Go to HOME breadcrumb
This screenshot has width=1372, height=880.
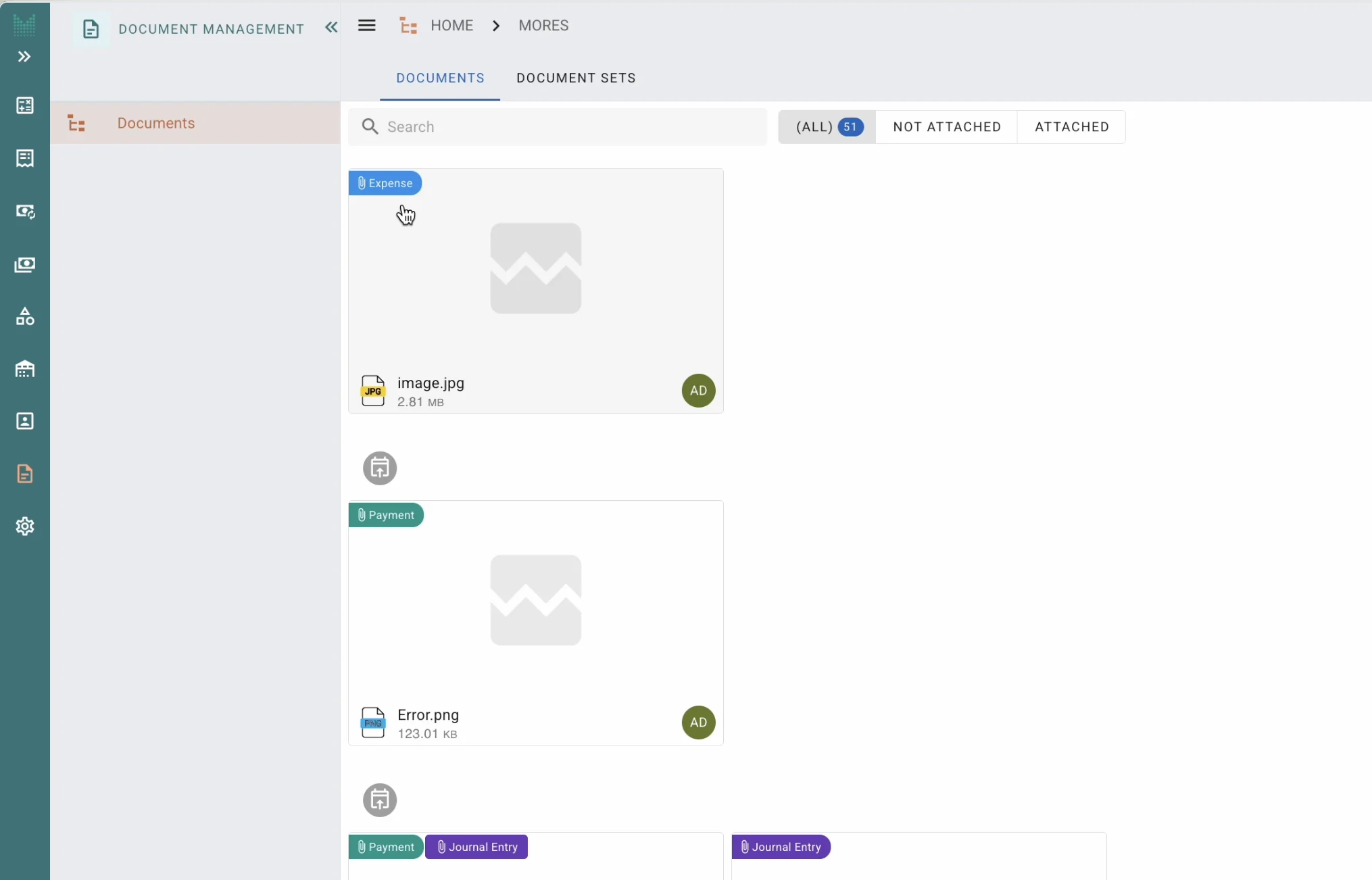pyautogui.click(x=452, y=26)
